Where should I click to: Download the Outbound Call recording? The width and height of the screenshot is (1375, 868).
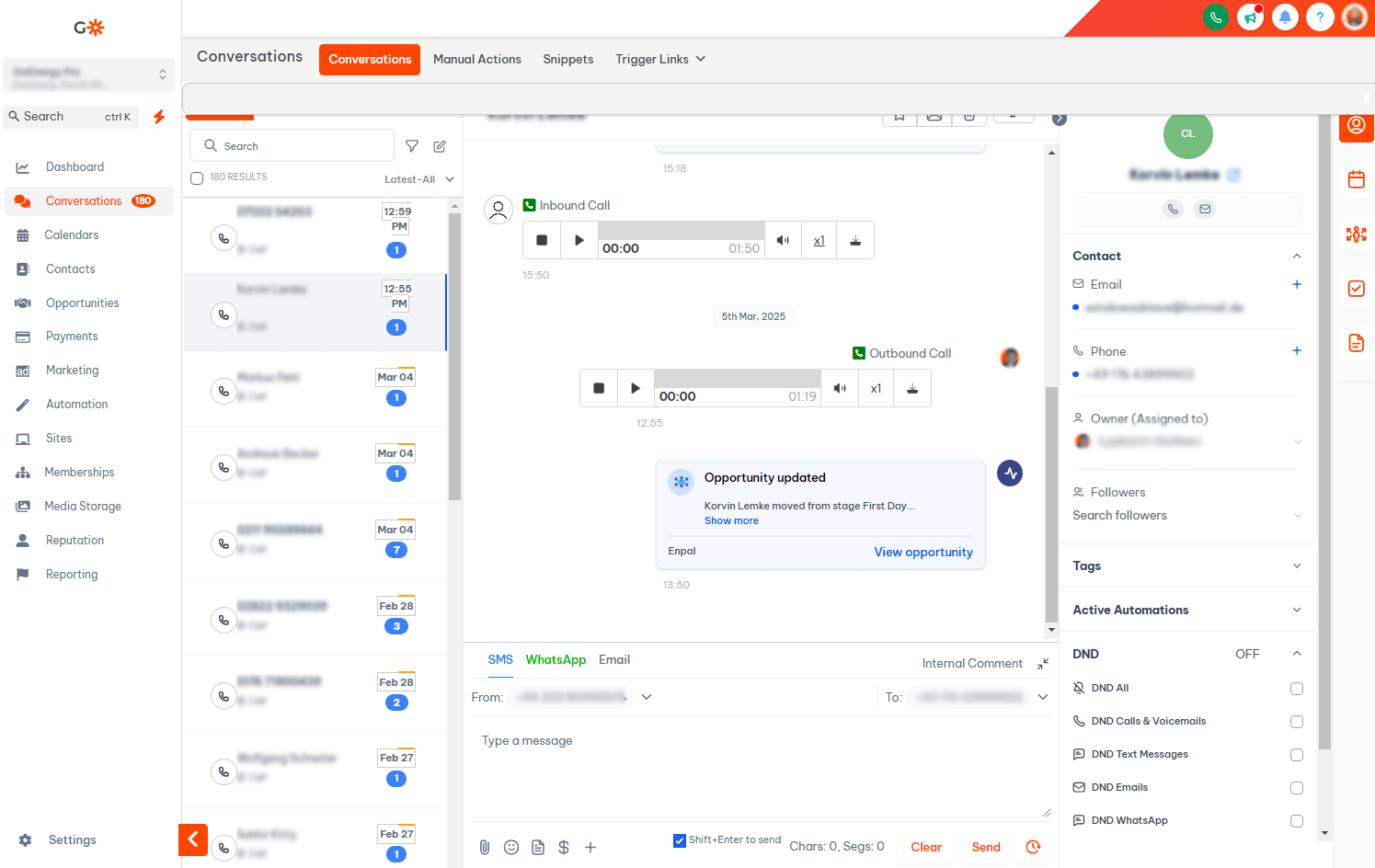click(x=912, y=388)
